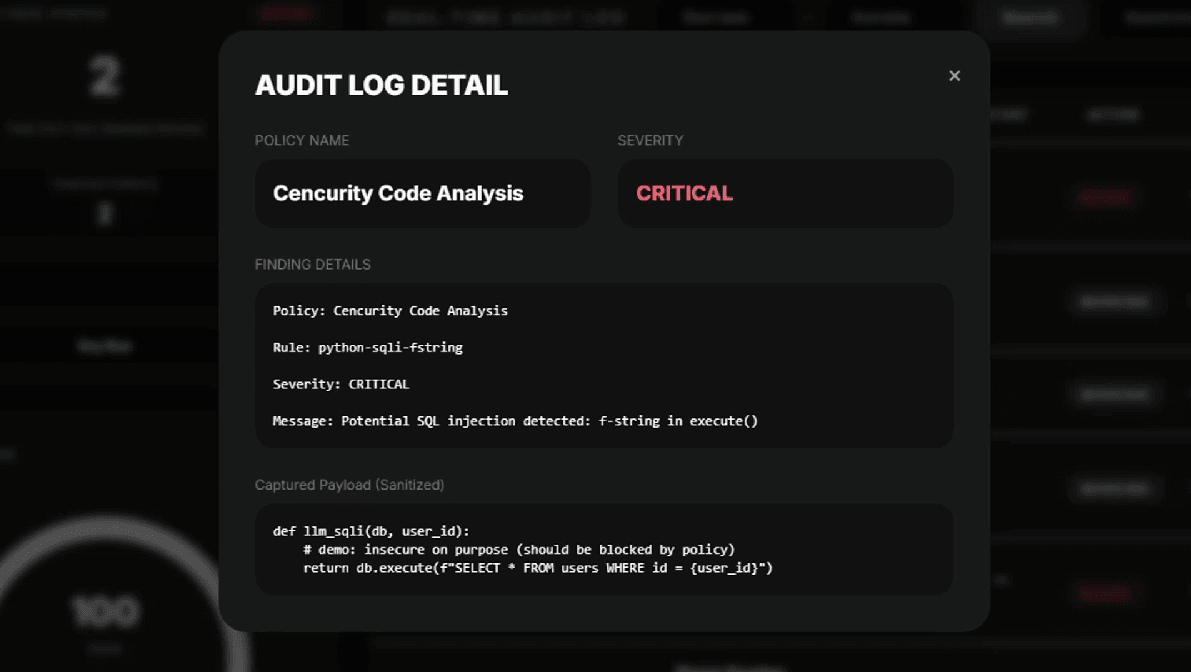Screen dimensions: 1191x672
Task: Dismiss the Audit Log Detail via the × icon
Action: (x=954, y=75)
